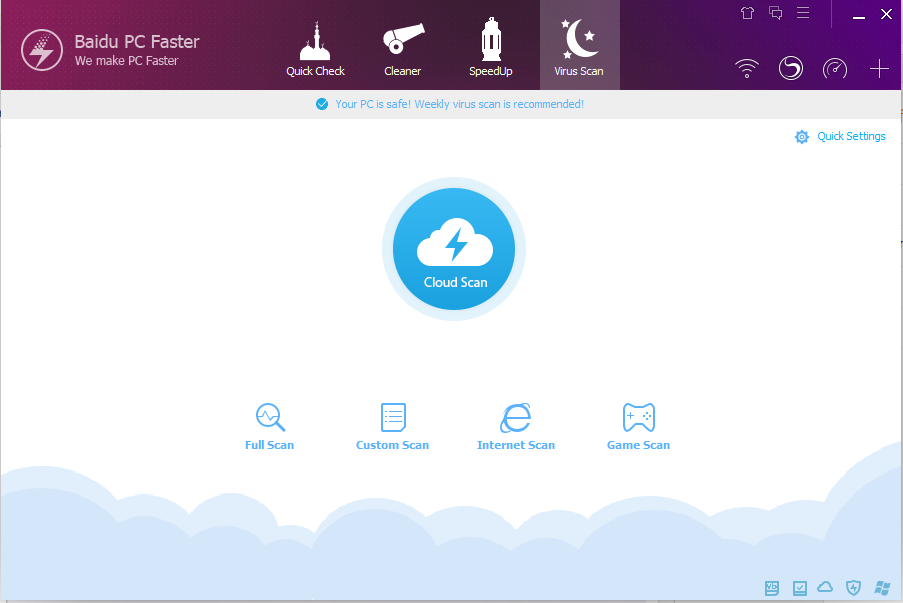Open the skin changer t-shirt icon
The image size is (903, 603).
pyautogui.click(x=747, y=13)
